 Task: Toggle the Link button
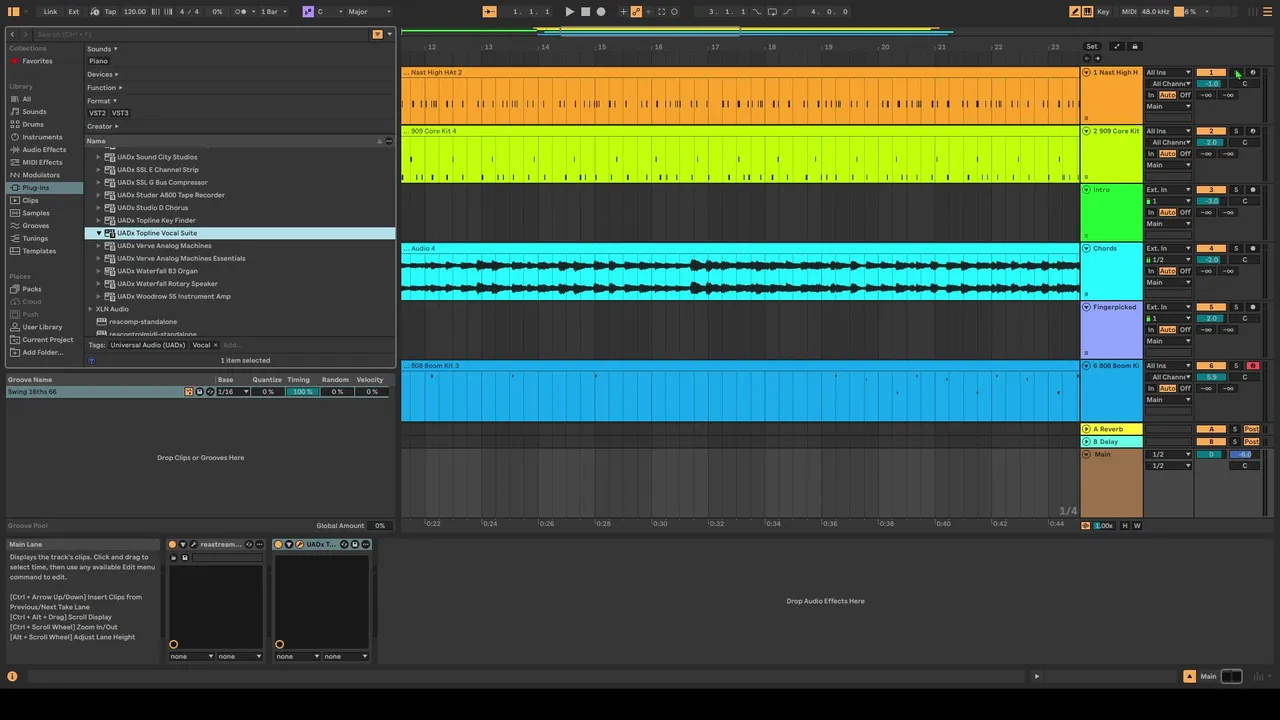[50, 12]
